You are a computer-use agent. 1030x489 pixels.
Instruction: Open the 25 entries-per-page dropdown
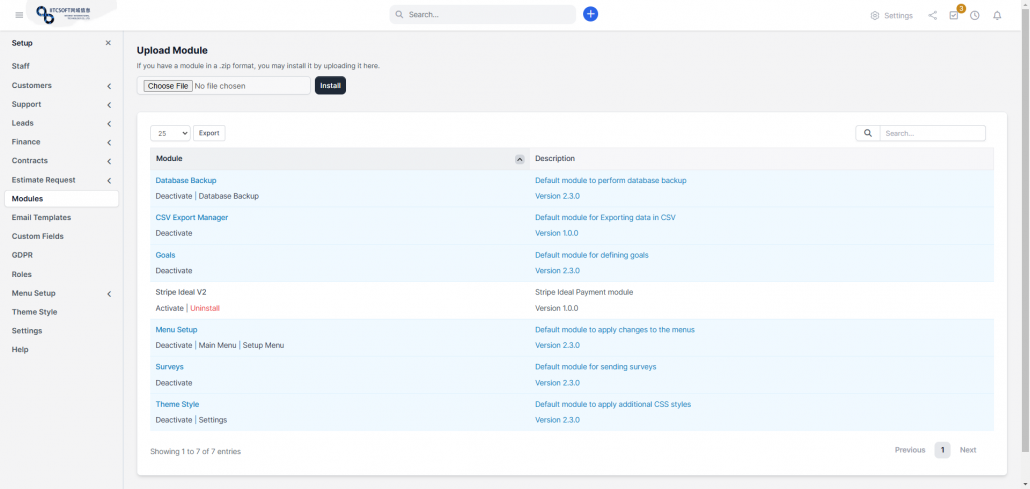[x=170, y=133]
